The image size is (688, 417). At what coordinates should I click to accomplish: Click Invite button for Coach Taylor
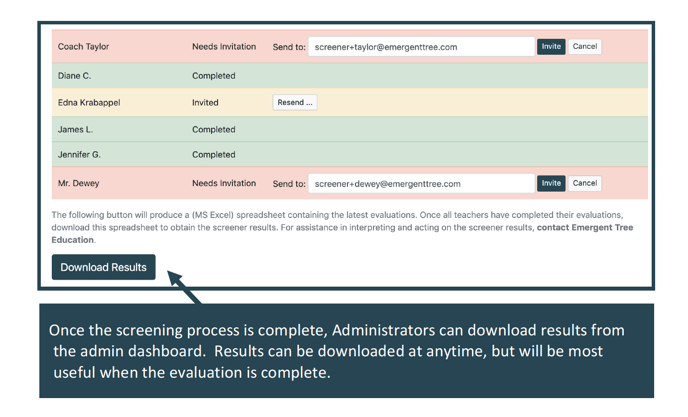tap(551, 47)
